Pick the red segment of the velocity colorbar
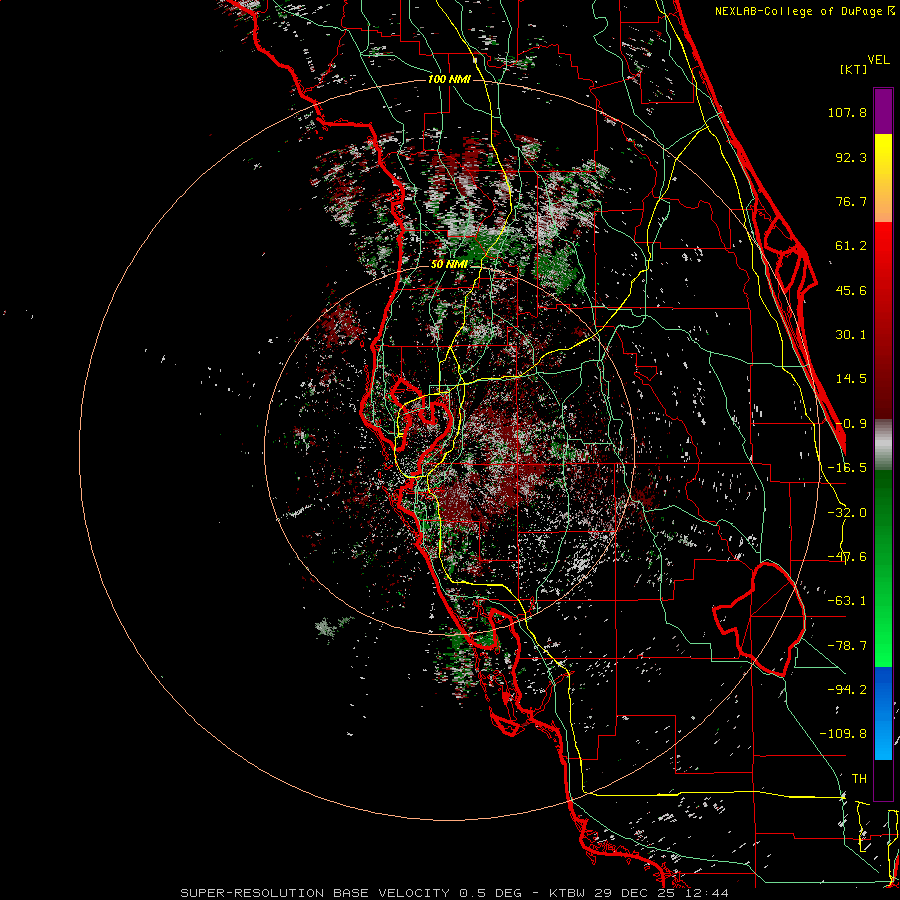 (883, 320)
